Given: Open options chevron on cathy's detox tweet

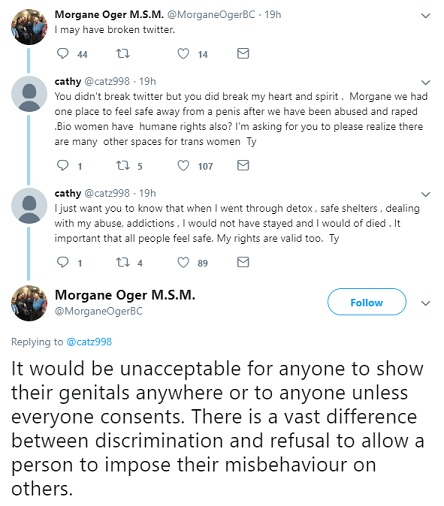Looking at the screenshot, I should (426, 194).
